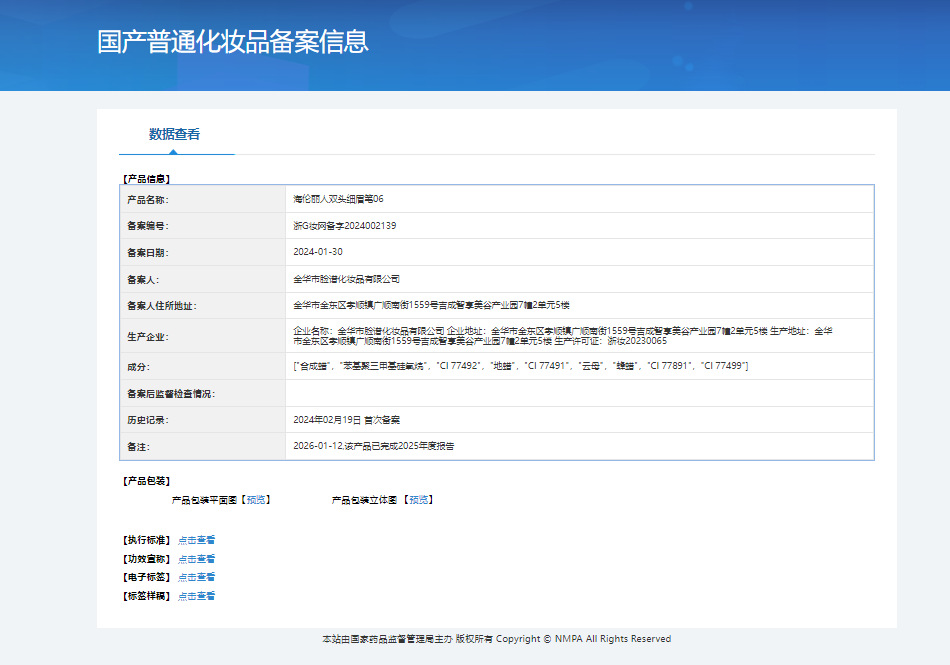Click the 备案日期 row label

pos(148,253)
